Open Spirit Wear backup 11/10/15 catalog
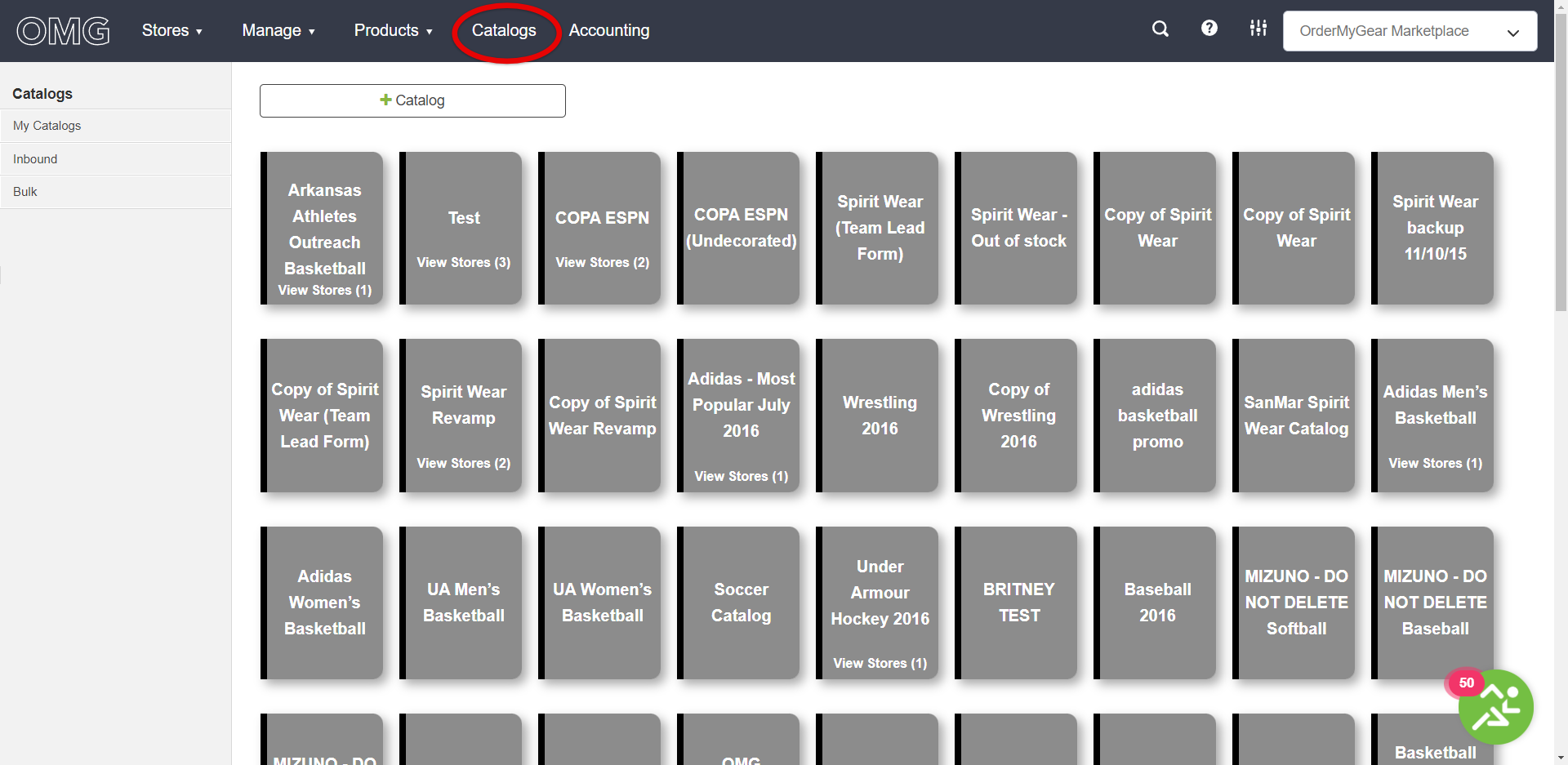Viewport: 1568px width, 765px height. (x=1432, y=228)
